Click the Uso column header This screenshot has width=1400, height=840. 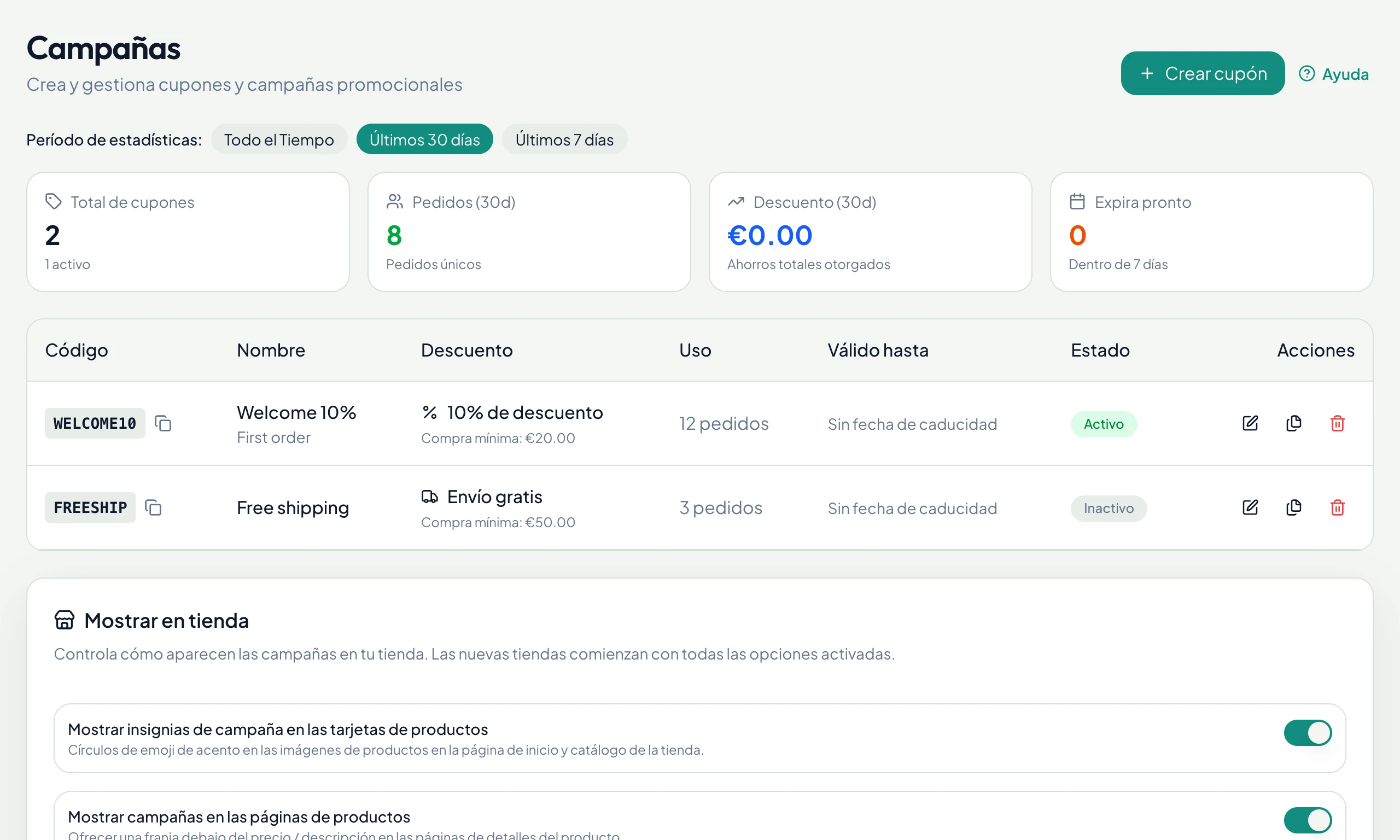(695, 351)
